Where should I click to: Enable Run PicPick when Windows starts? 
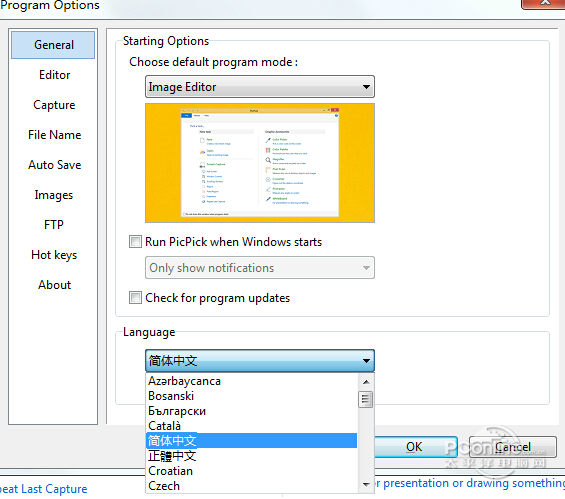[x=135, y=241]
